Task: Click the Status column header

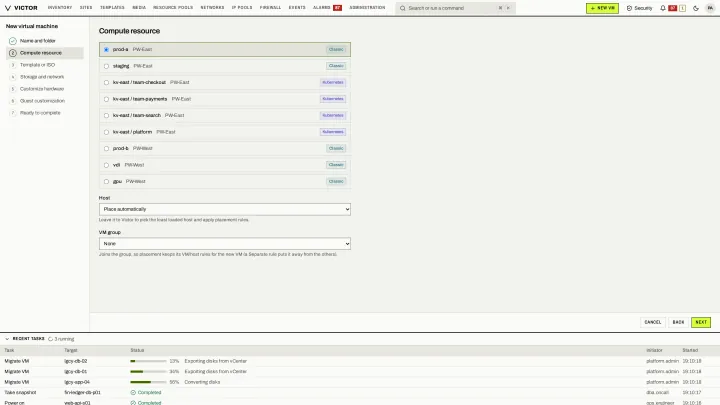Action: tap(137, 350)
